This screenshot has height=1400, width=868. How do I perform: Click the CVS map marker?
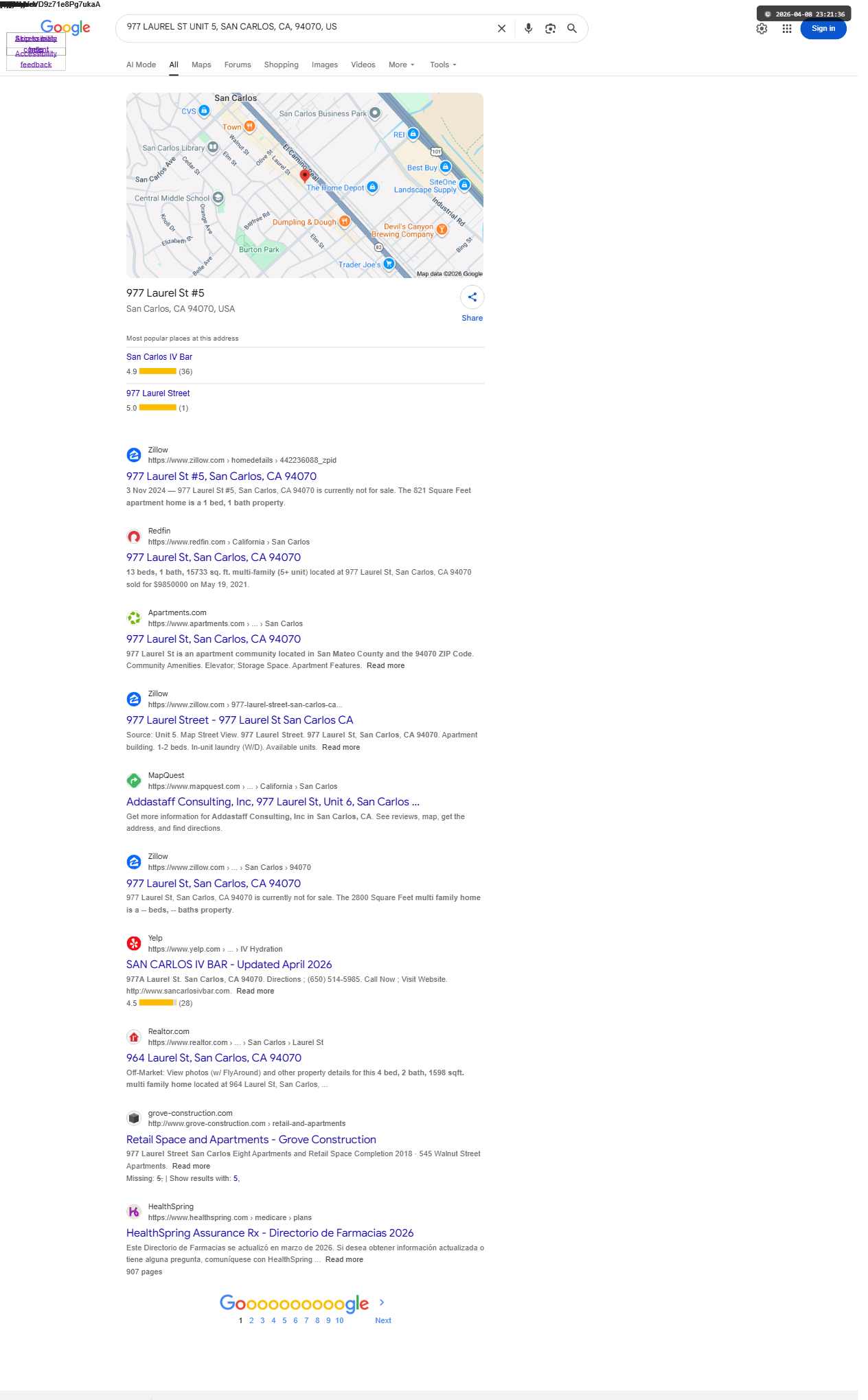pos(204,111)
